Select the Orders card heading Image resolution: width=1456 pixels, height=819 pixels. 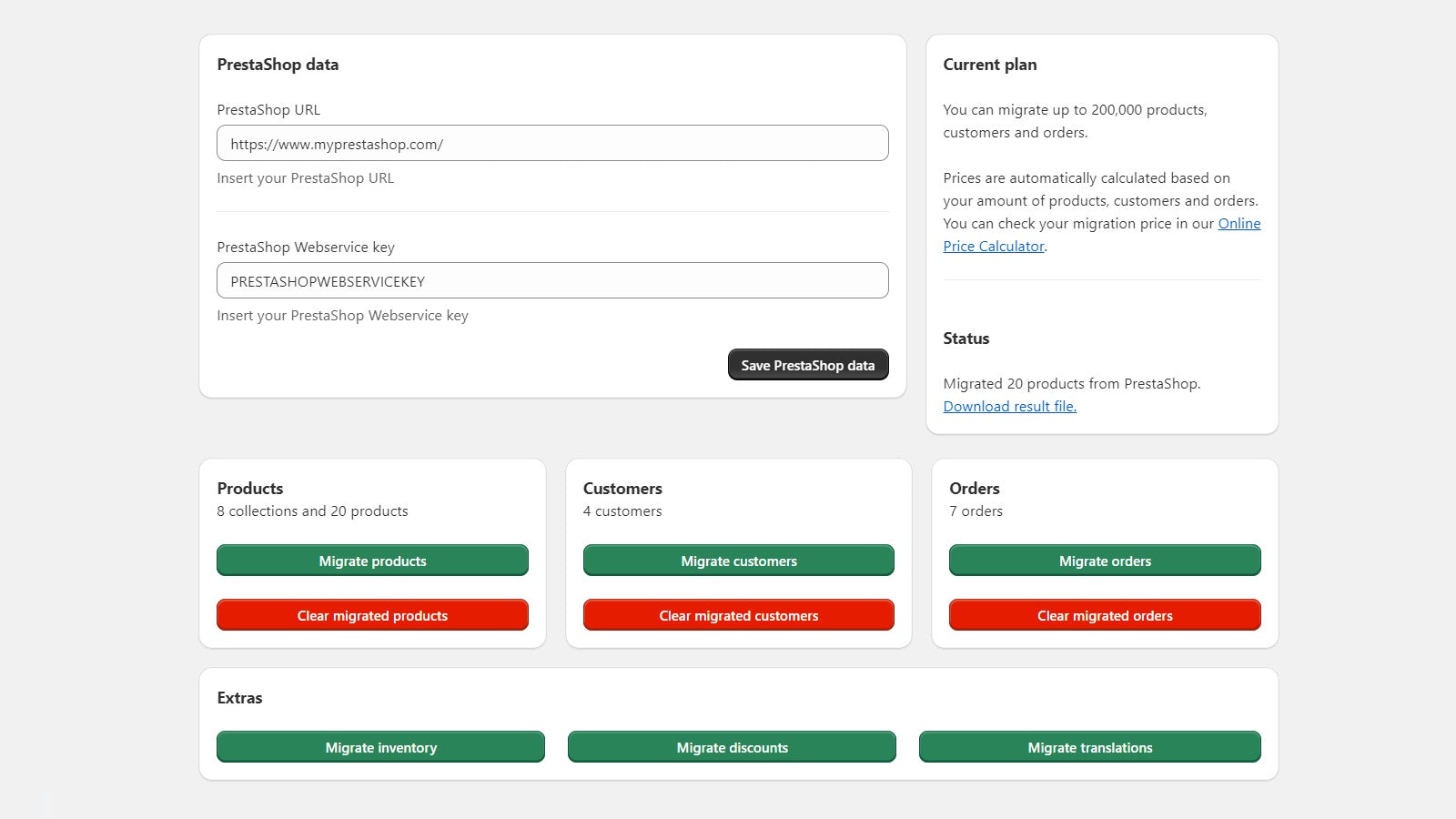974,489
